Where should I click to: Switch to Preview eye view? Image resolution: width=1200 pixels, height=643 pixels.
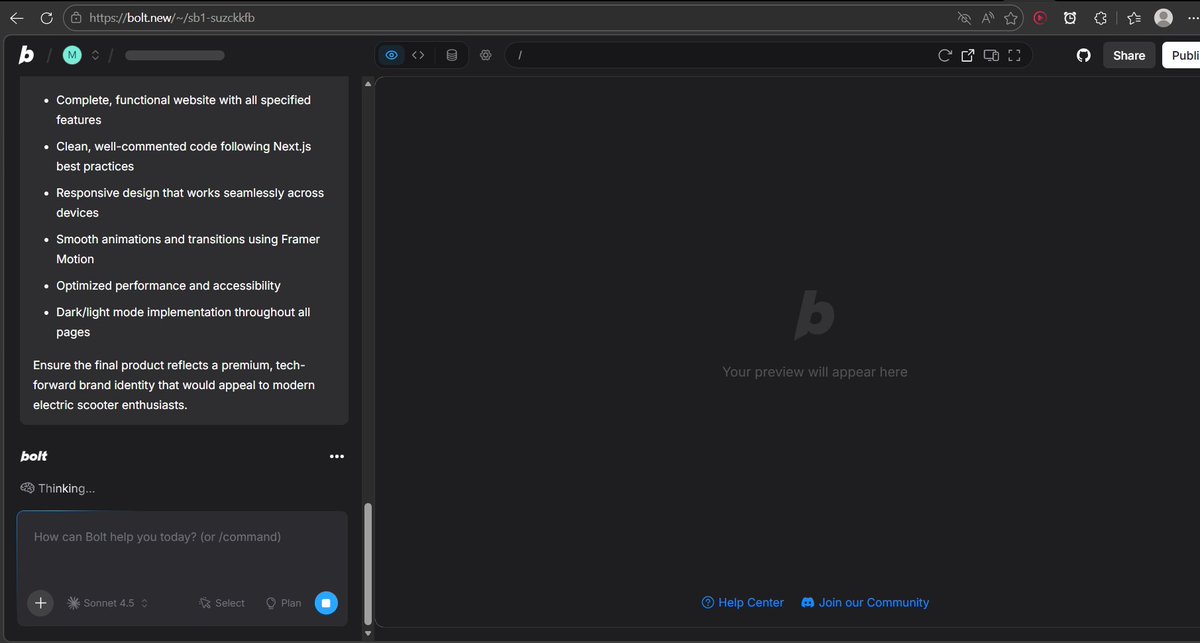tap(392, 55)
